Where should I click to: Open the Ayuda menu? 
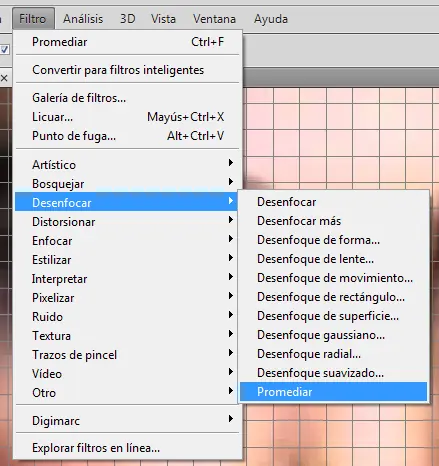click(x=271, y=19)
